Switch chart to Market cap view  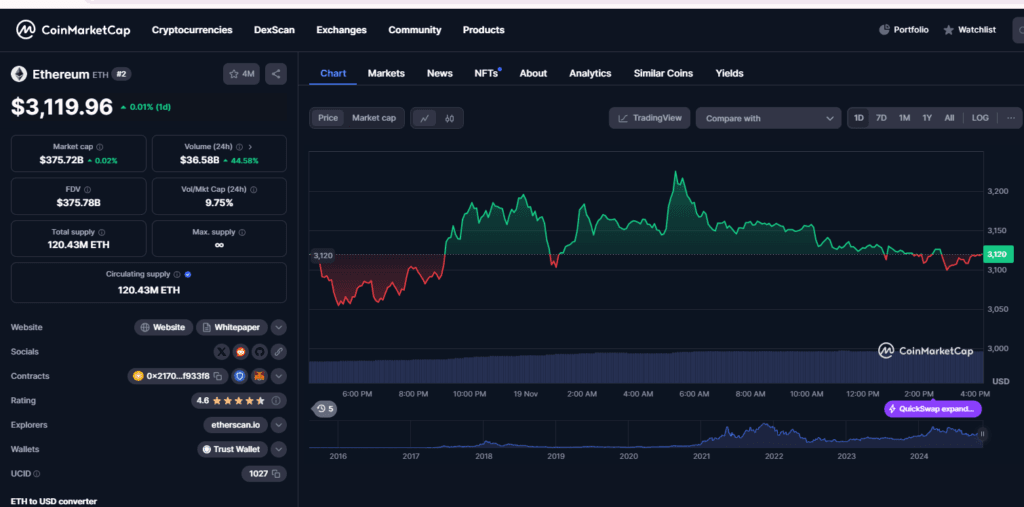coord(374,118)
